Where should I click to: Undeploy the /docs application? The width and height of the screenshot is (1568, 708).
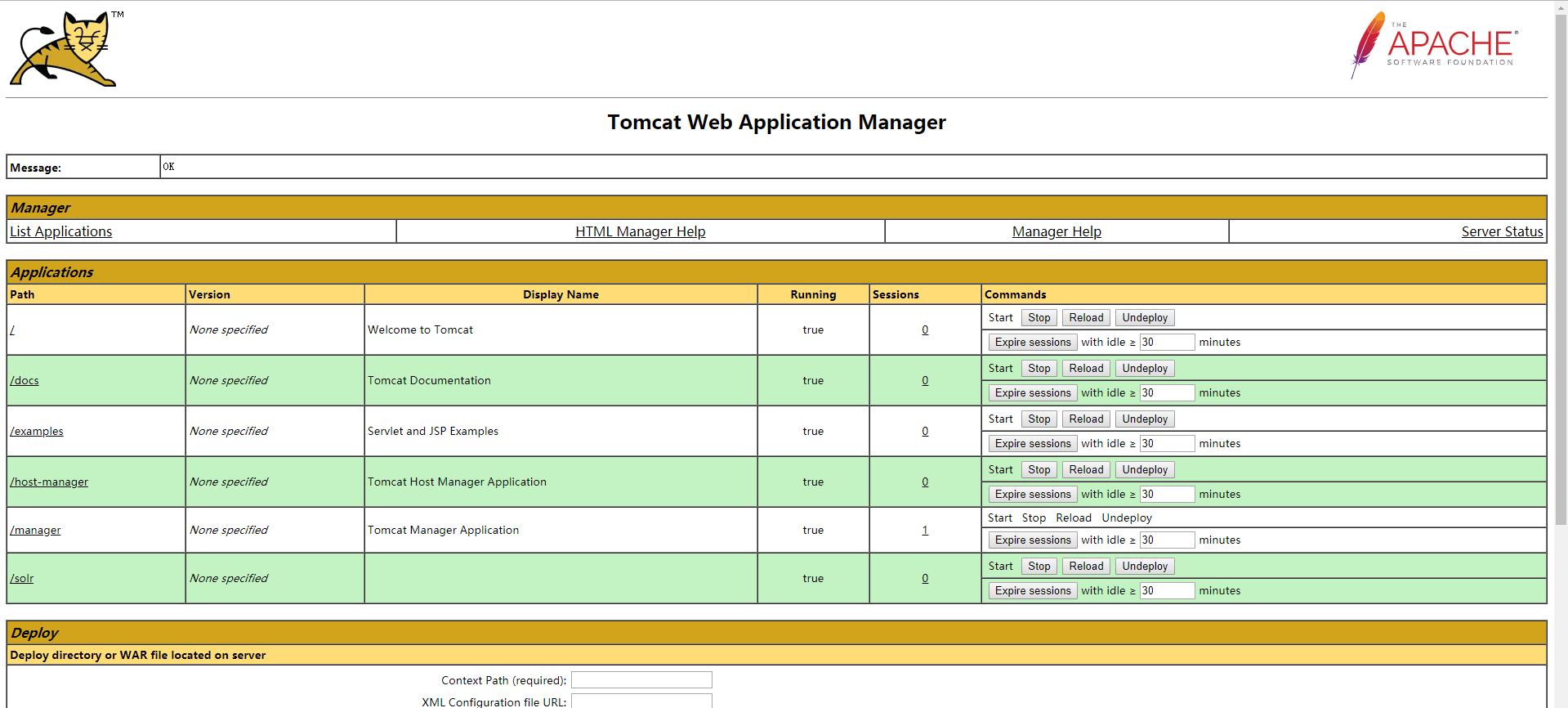pos(1145,369)
